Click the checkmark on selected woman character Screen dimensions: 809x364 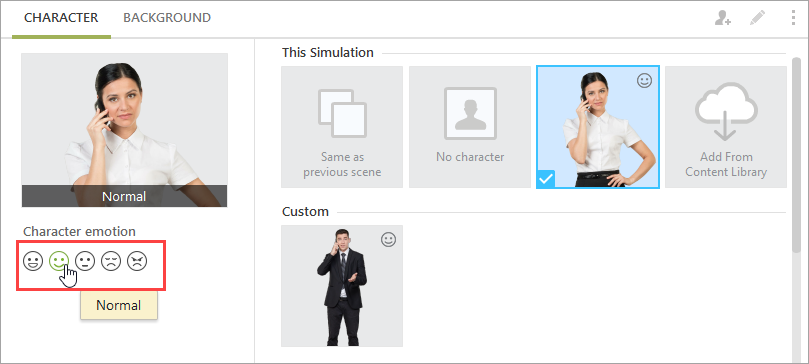coord(545,179)
